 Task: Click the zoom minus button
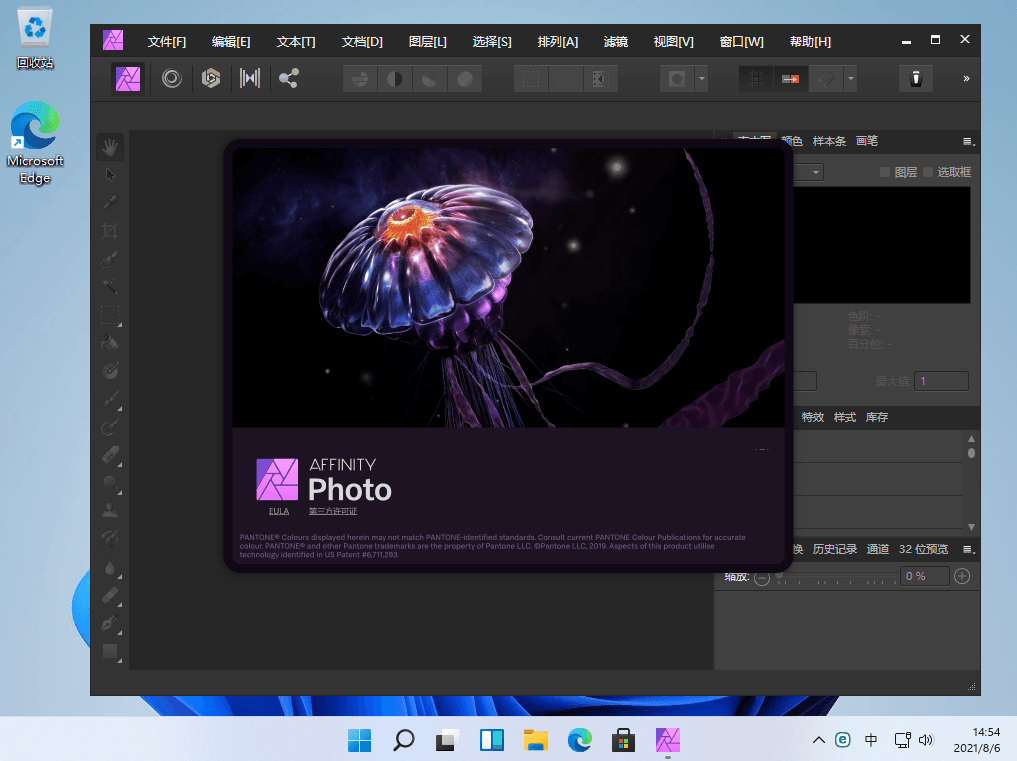click(762, 577)
